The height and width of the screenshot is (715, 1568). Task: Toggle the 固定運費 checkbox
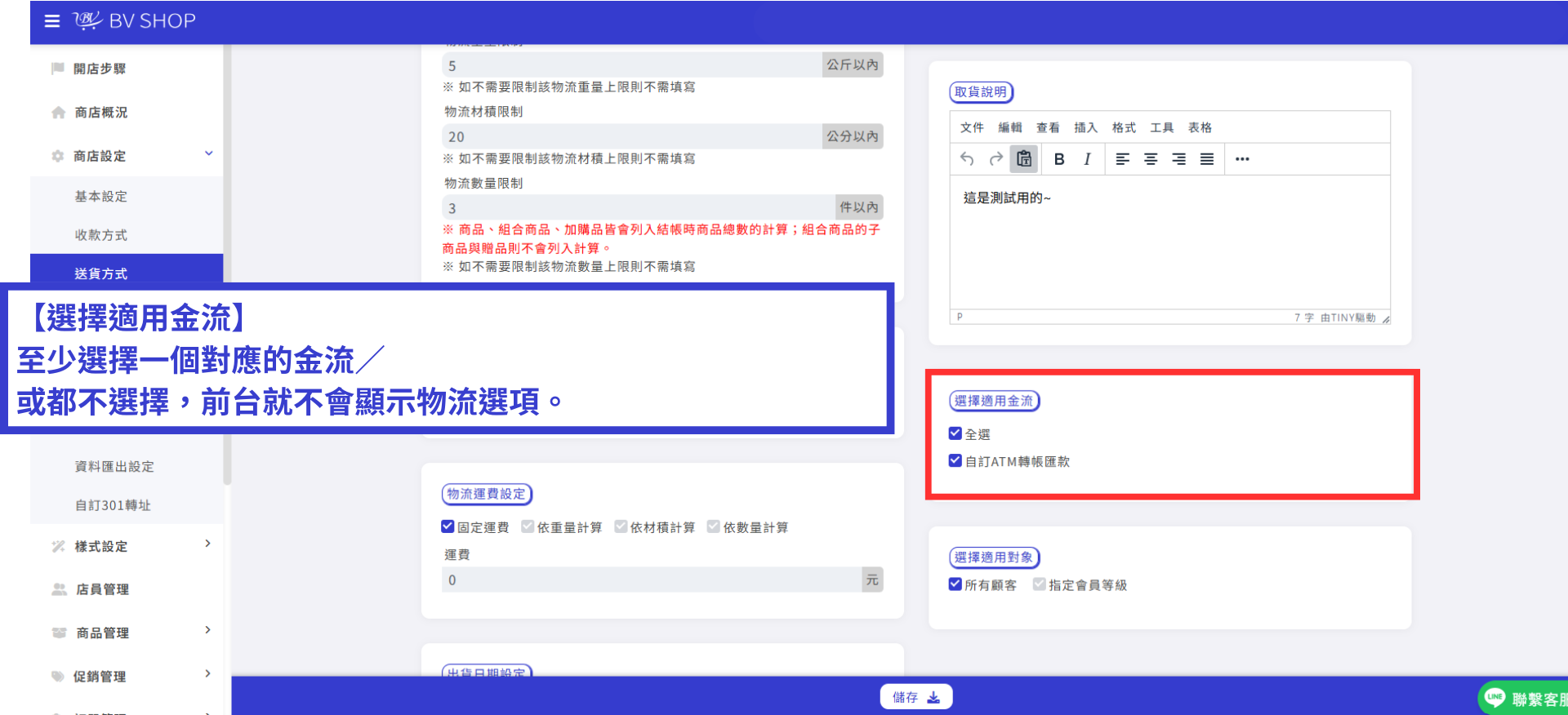[448, 526]
